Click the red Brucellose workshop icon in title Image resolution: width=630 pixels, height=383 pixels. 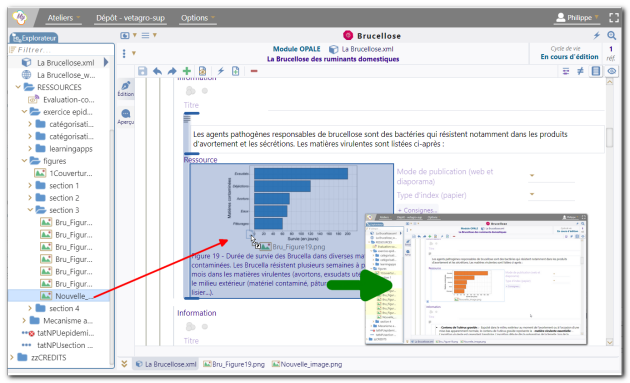[x=348, y=35]
